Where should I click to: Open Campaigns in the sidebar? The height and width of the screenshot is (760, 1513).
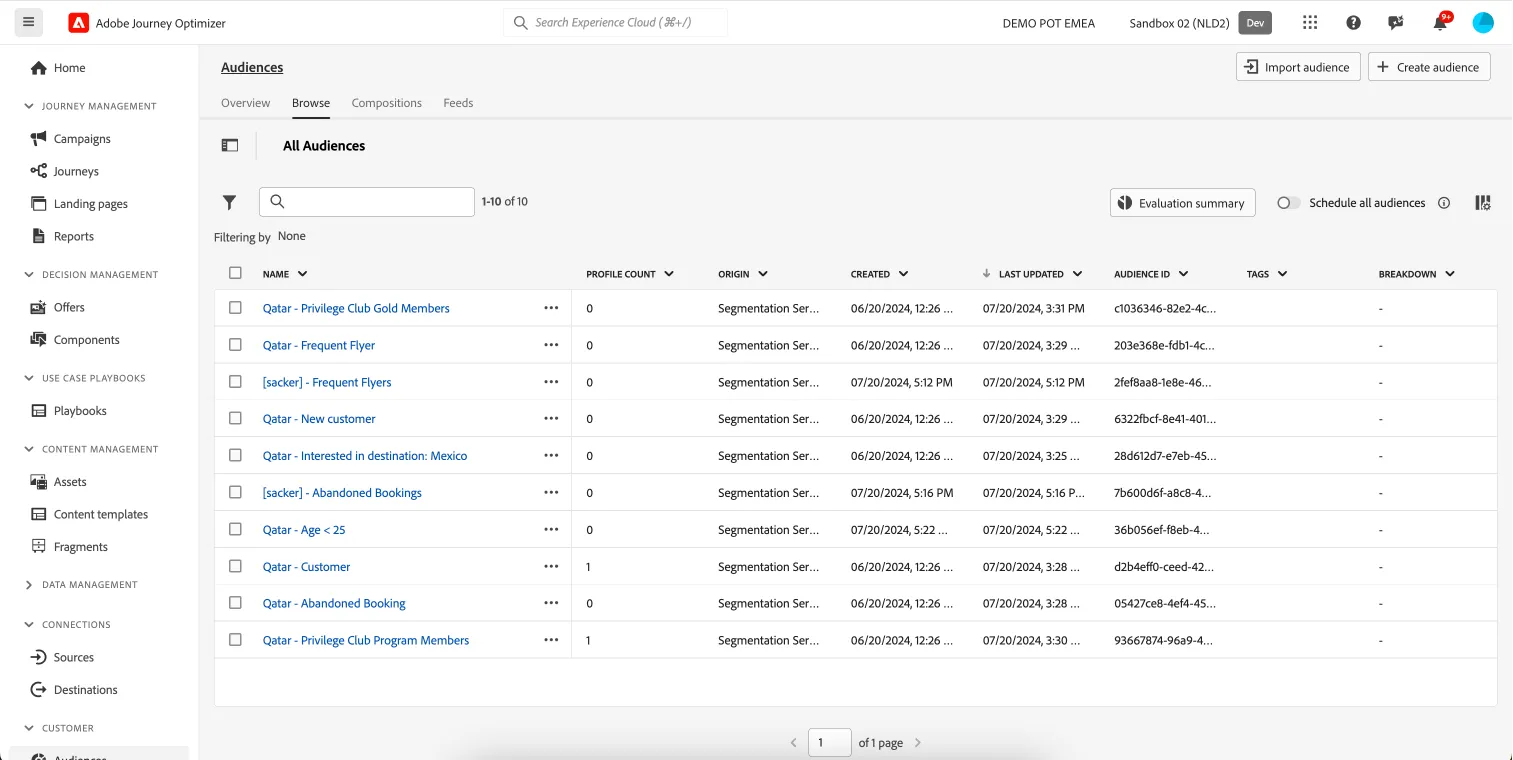[x=82, y=139]
